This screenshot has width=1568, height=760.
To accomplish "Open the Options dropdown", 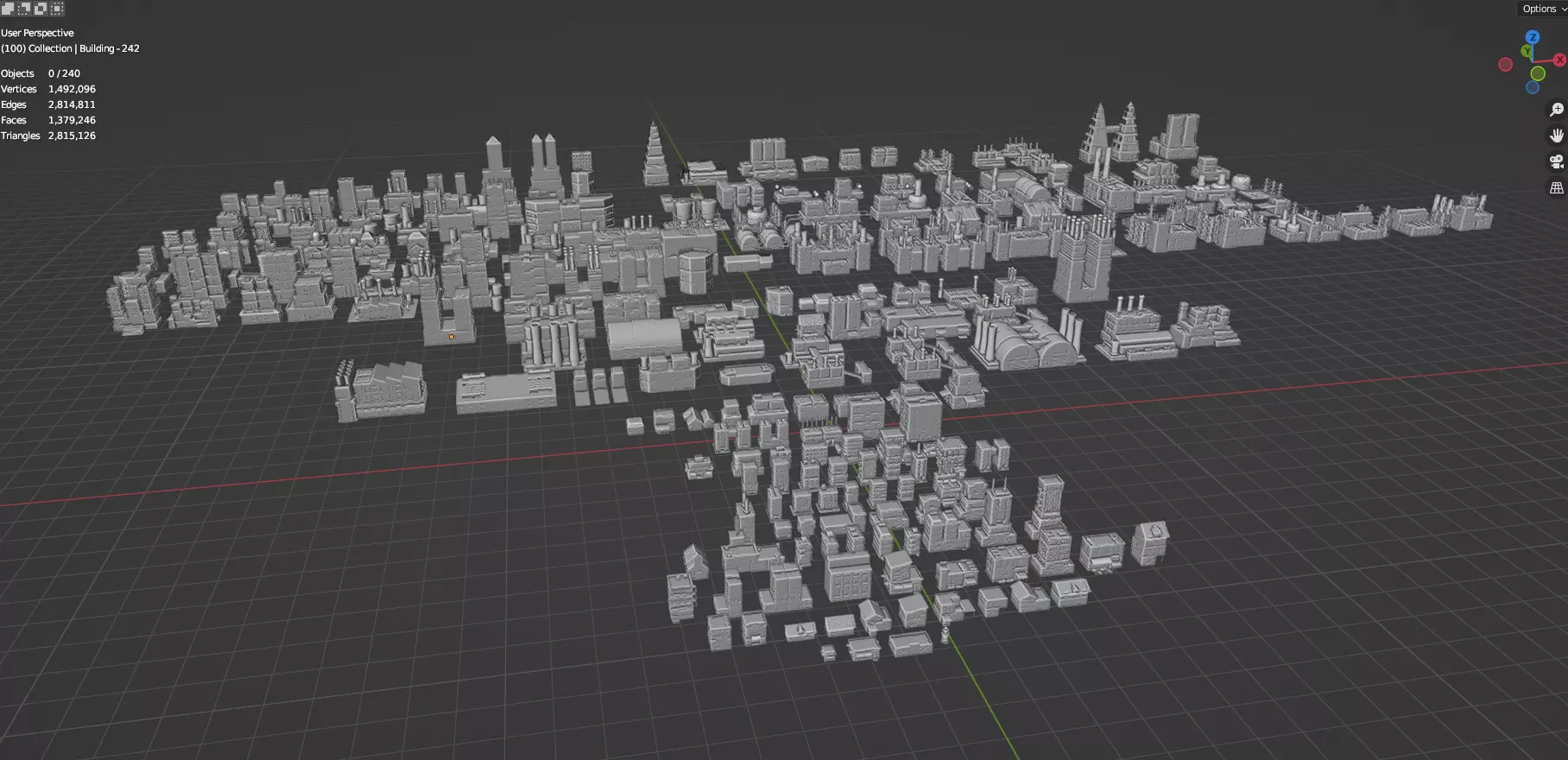I will tap(1544, 9).
